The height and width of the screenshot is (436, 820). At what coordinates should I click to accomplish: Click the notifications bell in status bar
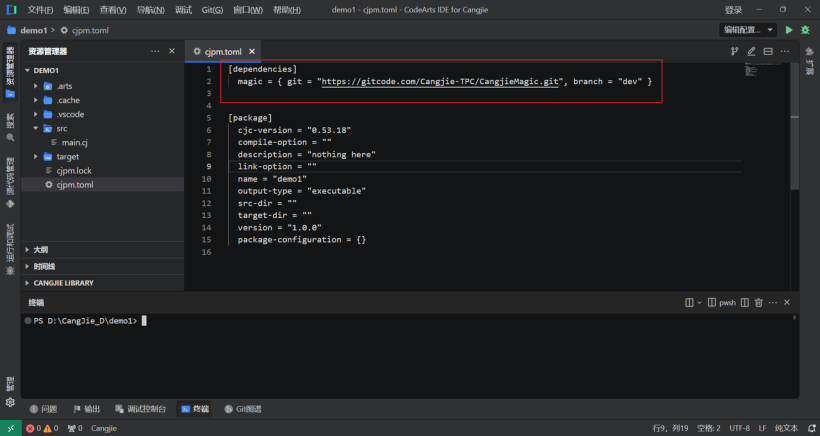click(811, 428)
